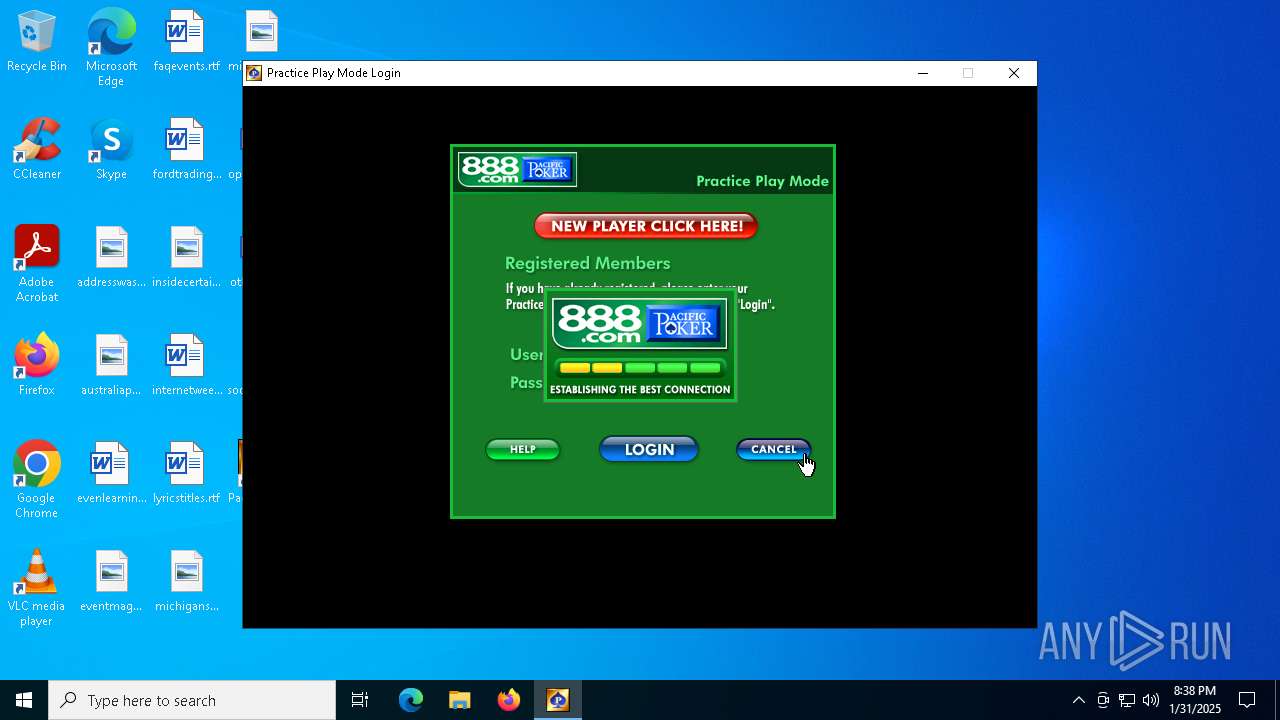The height and width of the screenshot is (720, 1280).
Task: Select the fordtrading document icon
Action: (186, 150)
